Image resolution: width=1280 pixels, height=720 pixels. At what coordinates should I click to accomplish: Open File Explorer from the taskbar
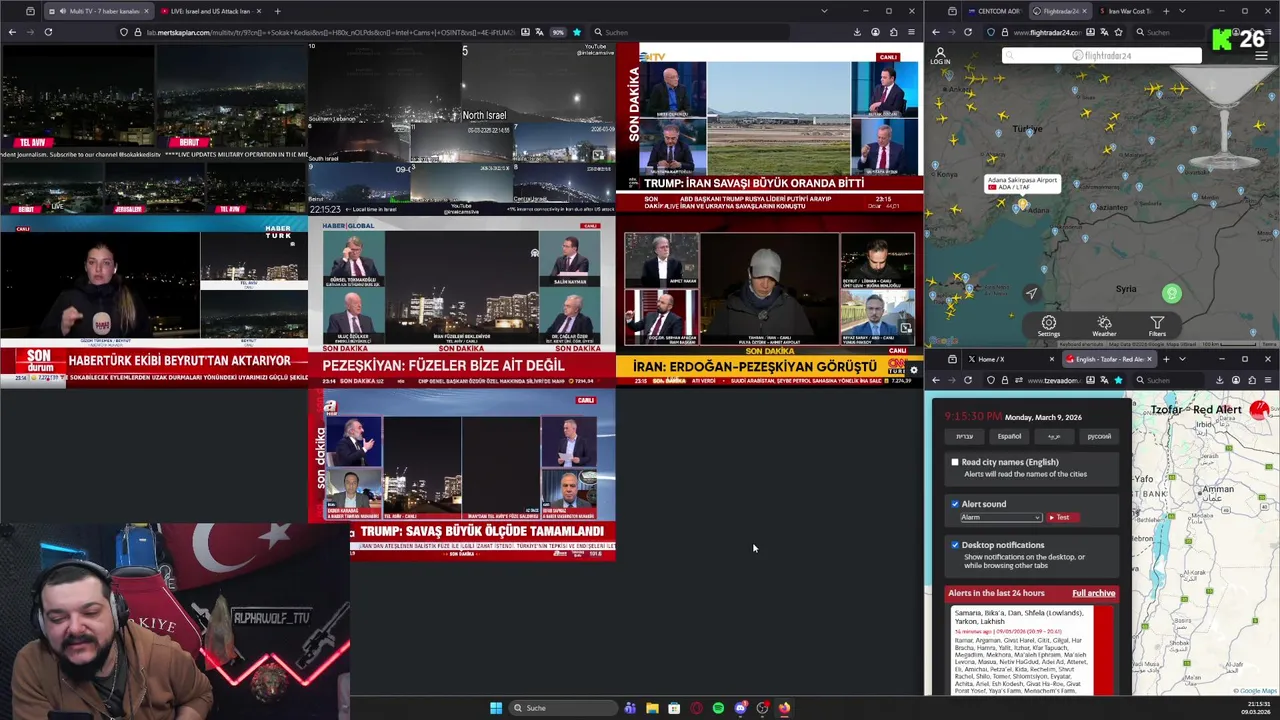[652, 708]
